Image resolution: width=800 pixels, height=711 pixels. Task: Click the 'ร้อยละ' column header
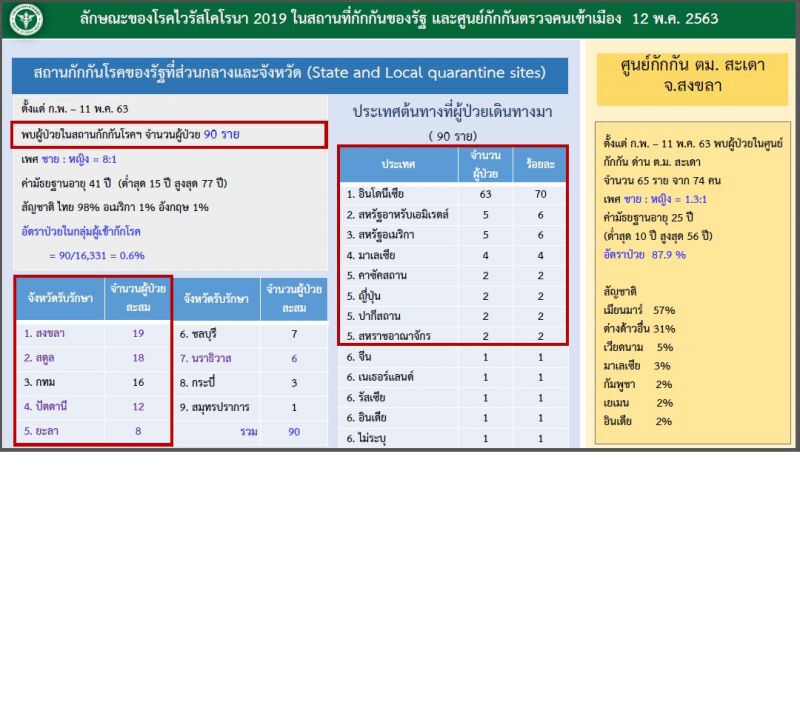click(540, 164)
